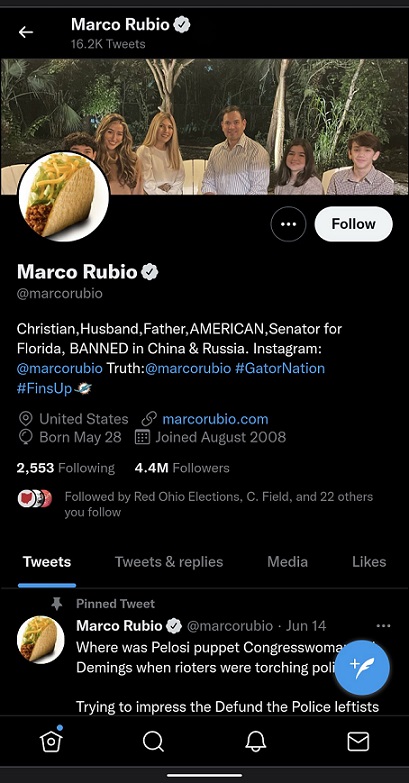This screenshot has width=409, height=783.
Task: Open the Messages envelope icon
Action: coord(358,742)
